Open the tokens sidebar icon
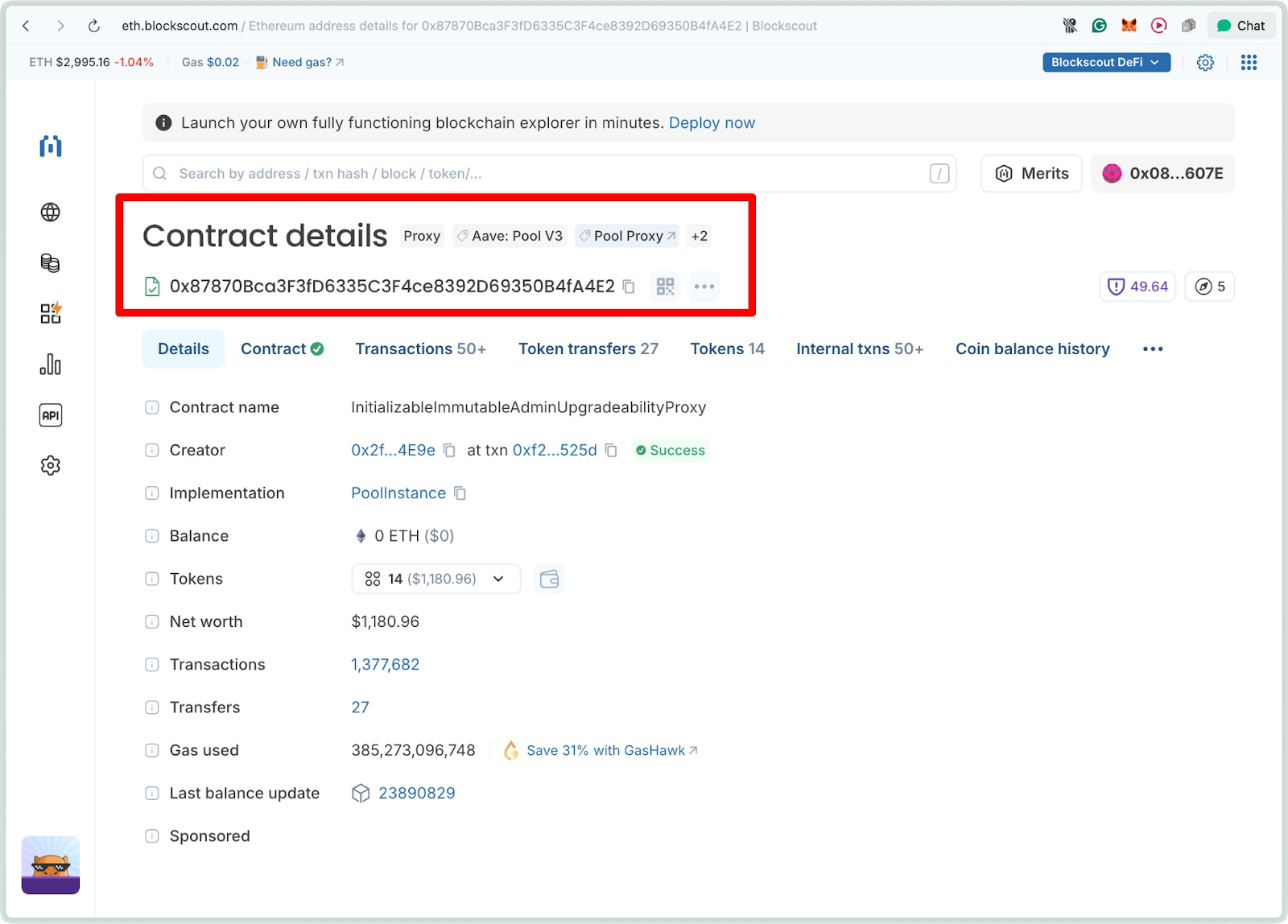The image size is (1288, 924). click(50, 262)
